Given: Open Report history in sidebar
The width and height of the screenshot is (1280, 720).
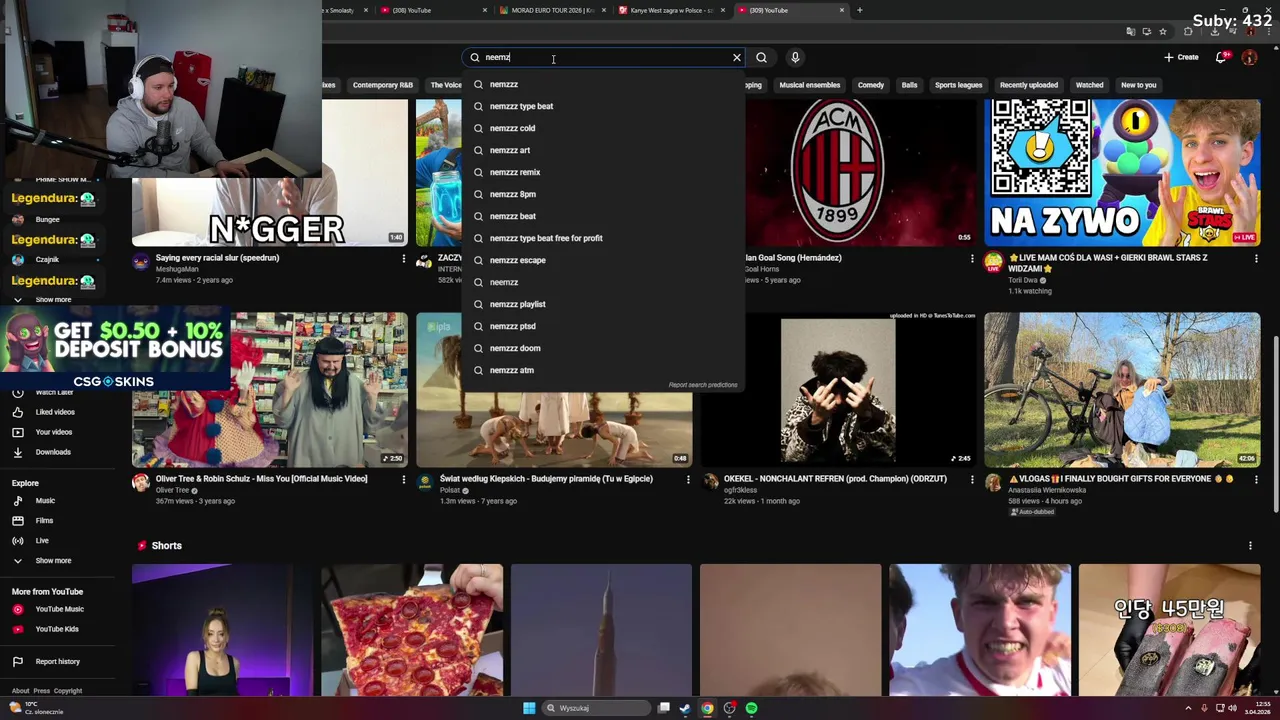Looking at the screenshot, I should pyautogui.click(x=57, y=662).
